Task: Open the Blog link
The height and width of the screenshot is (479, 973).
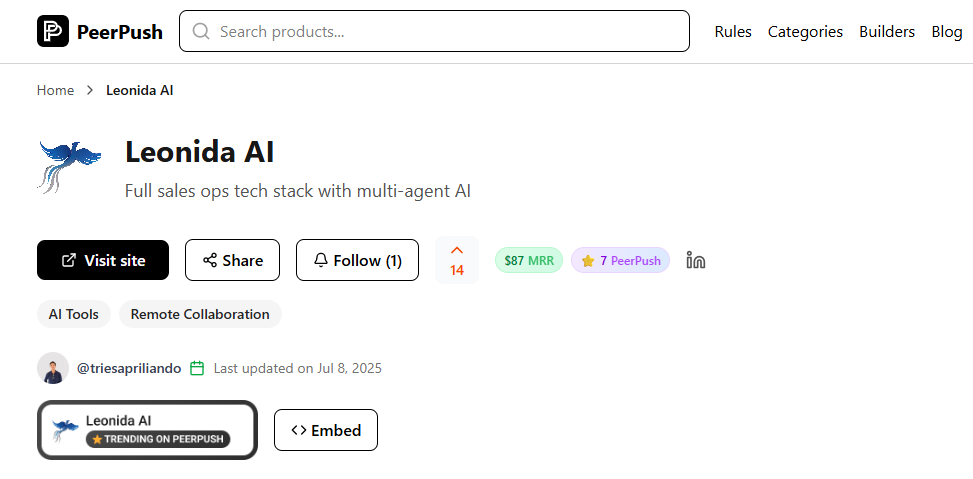Action: coord(947,32)
